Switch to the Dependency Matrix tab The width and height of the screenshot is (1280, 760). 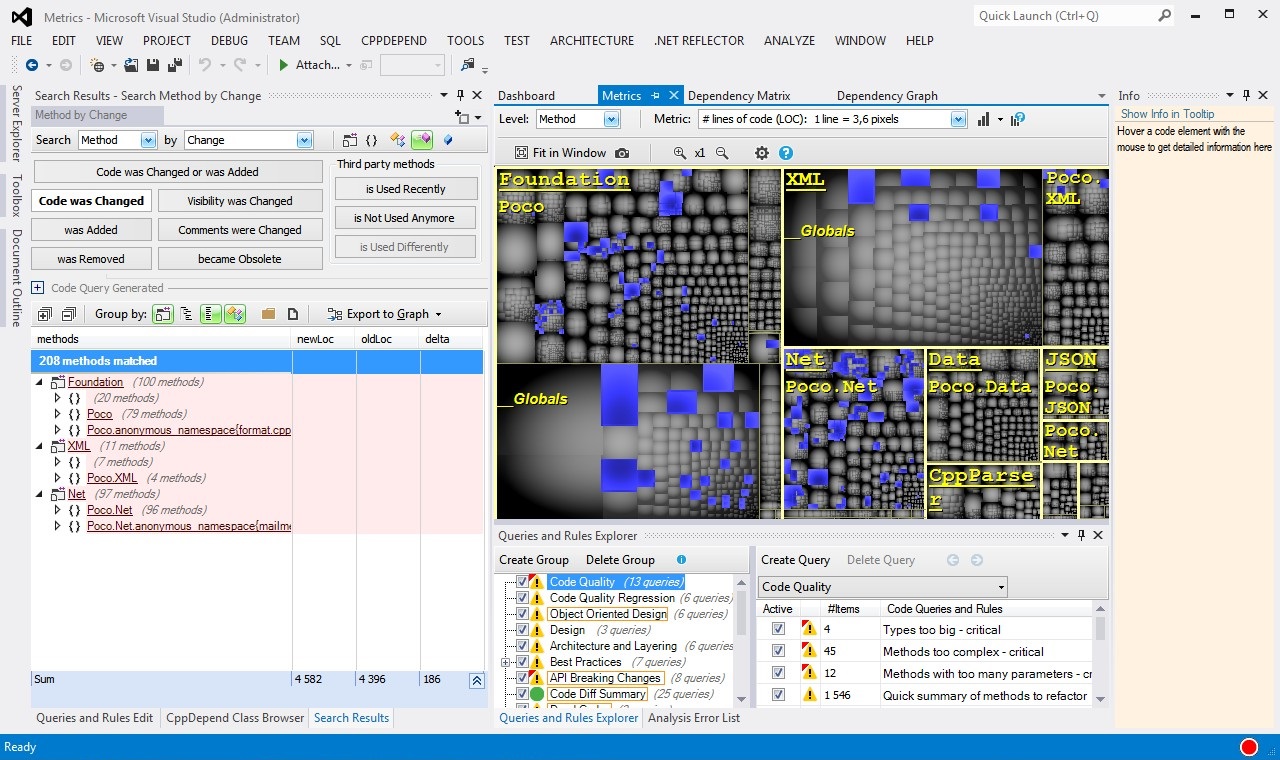pyautogui.click(x=739, y=96)
